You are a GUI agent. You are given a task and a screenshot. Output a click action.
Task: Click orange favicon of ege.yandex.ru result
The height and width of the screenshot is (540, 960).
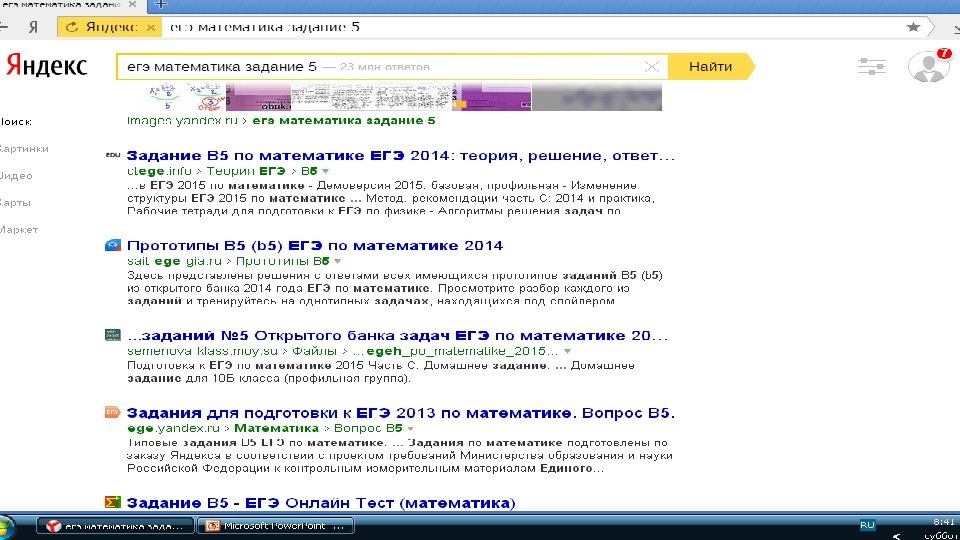[x=113, y=412]
